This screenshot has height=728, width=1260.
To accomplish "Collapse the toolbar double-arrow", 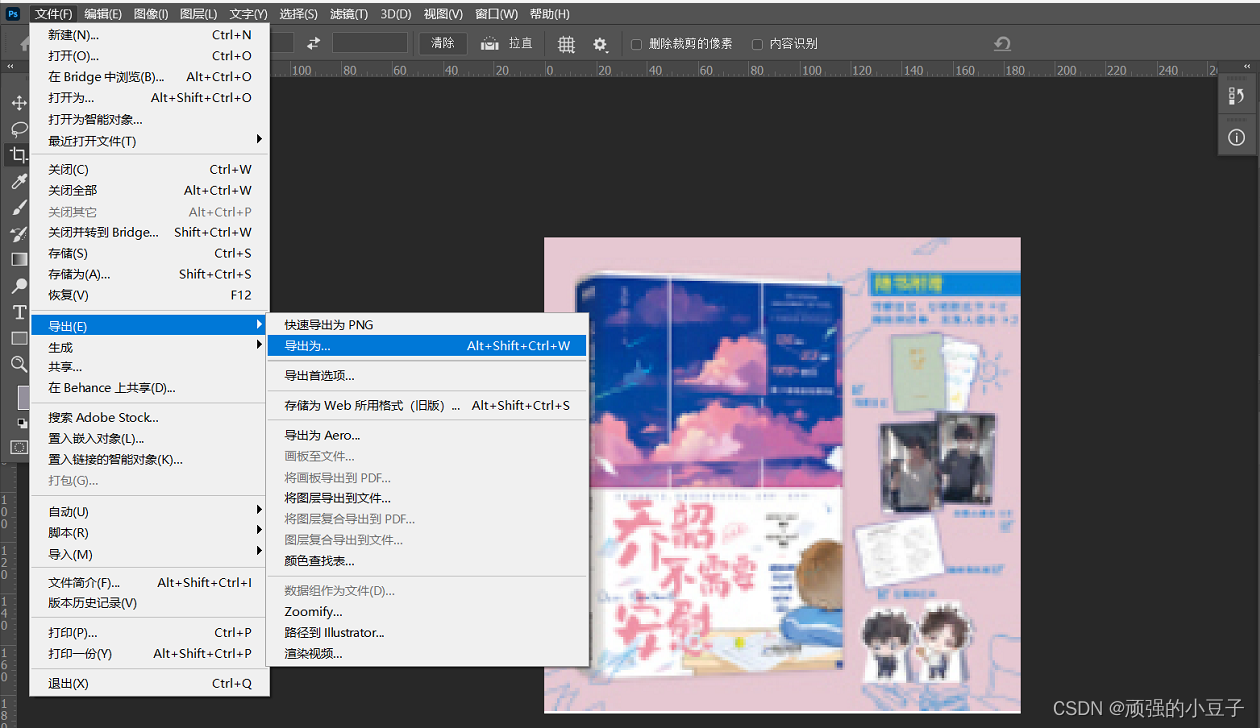I will click(x=11, y=66).
